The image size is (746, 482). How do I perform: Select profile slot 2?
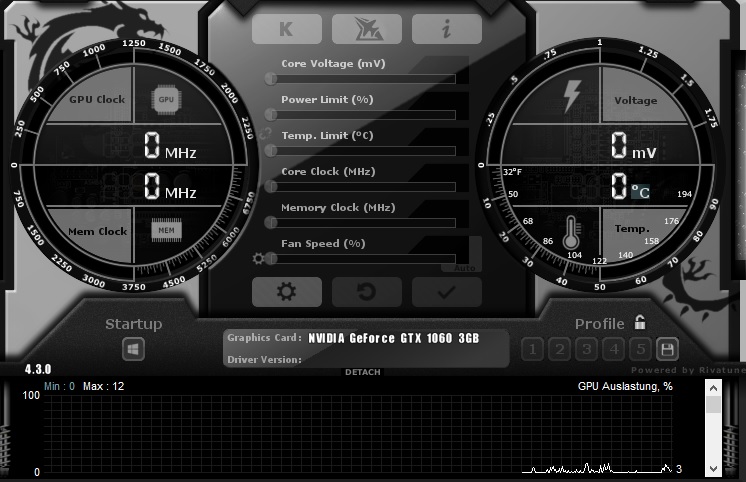(x=560, y=350)
